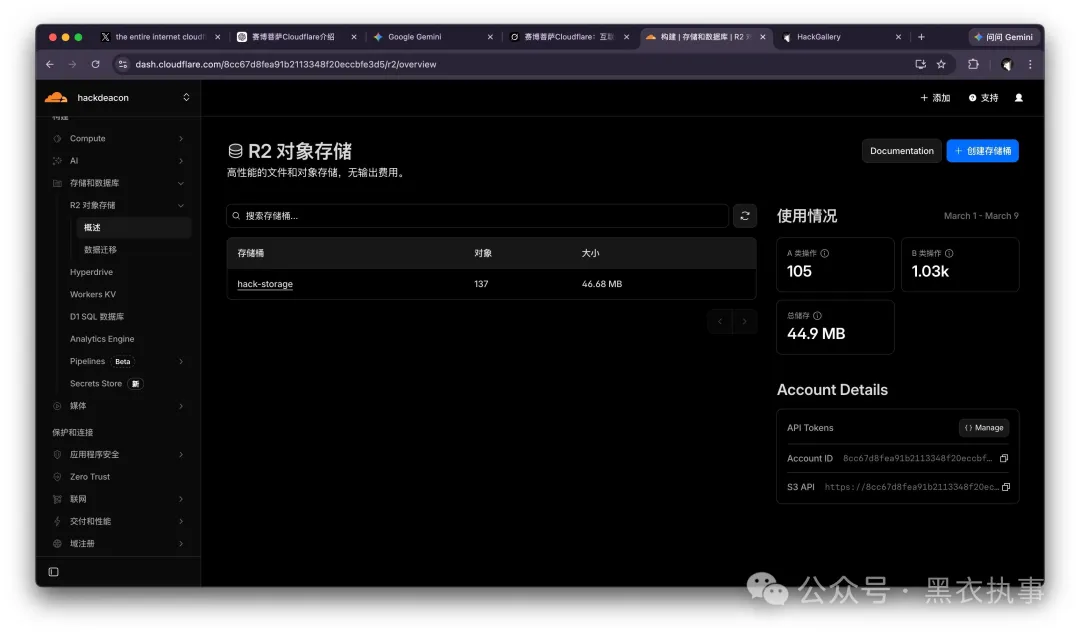Go to next page of buckets
1080x634 pixels.
coord(745,321)
